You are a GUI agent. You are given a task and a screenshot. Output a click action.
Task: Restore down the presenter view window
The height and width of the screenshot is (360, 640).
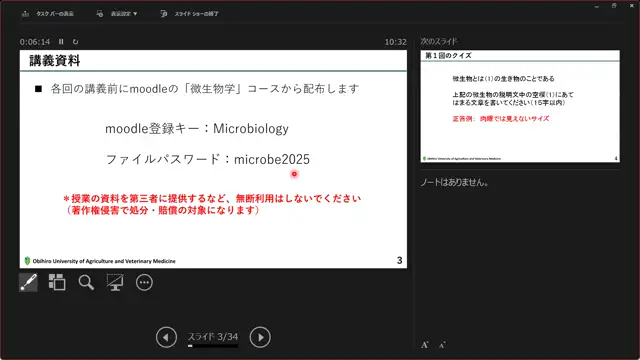point(614,6)
